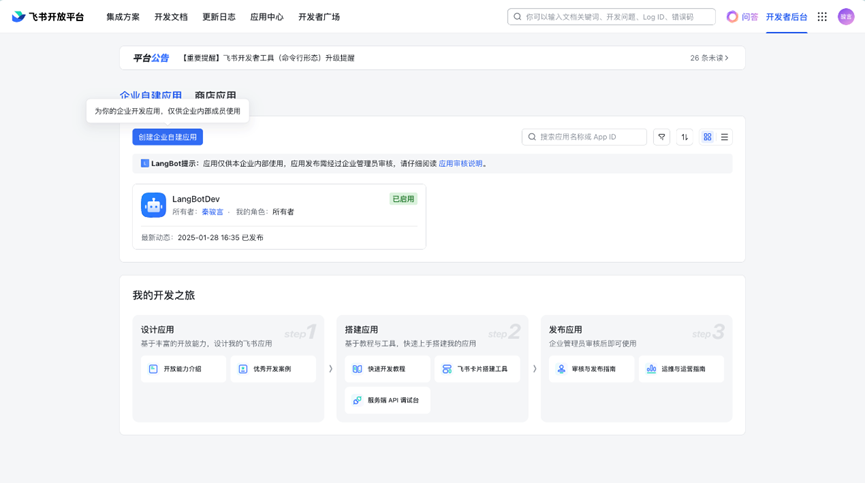Focus the app name or App ID search box
865x483 pixels.
point(584,137)
